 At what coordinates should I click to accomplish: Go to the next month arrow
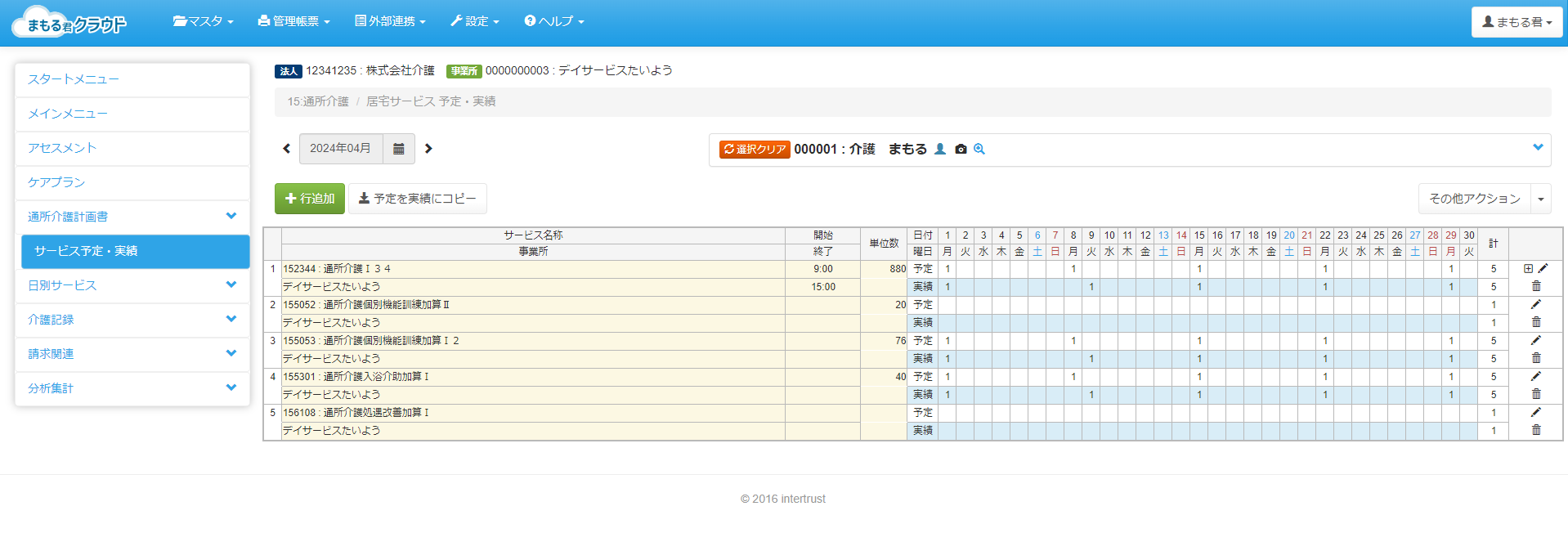click(x=428, y=149)
